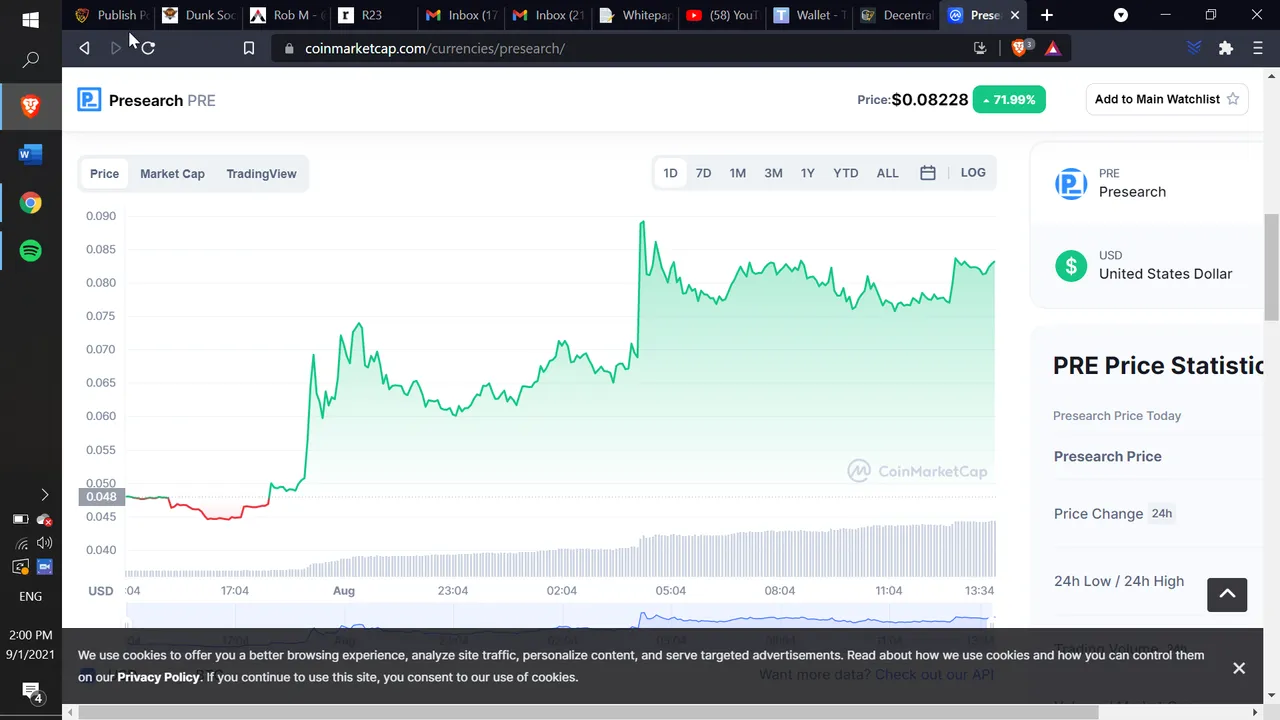The height and width of the screenshot is (720, 1280).
Task: Open Google Chrome from the taskbar
Action: pyautogui.click(x=30, y=203)
